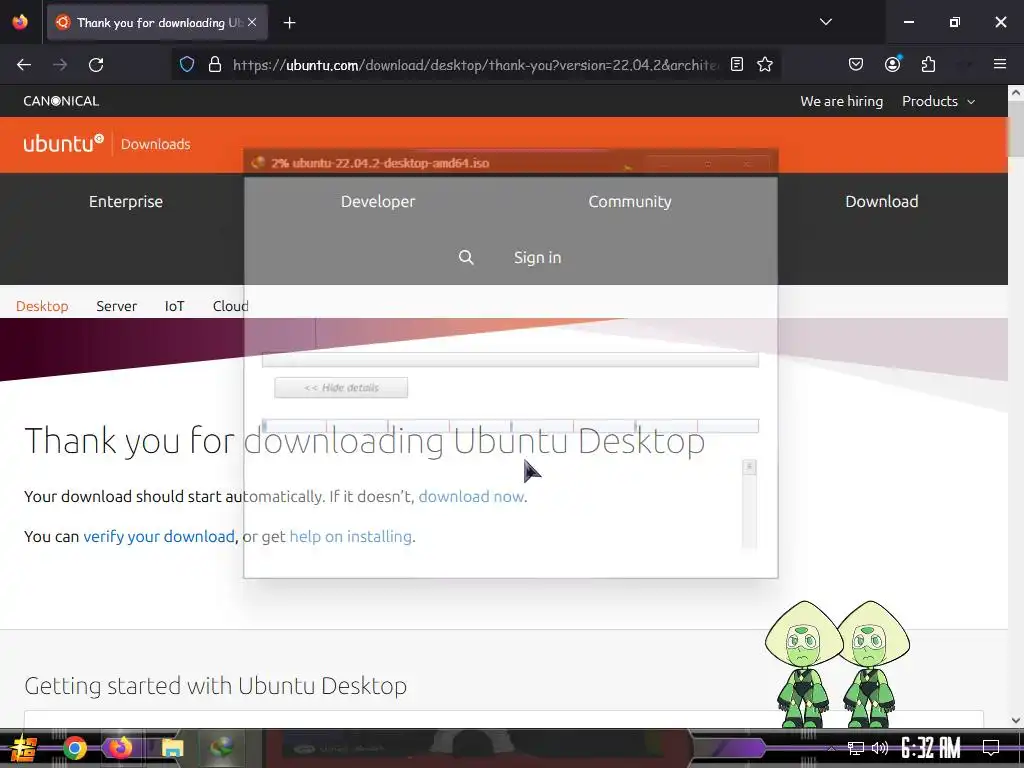
Task: Close the Thank you for downloading tab
Action: [252, 22]
